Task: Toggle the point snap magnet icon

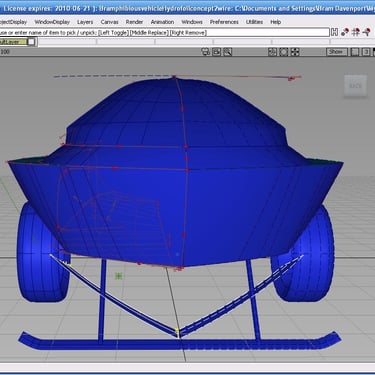Action: [345, 32]
